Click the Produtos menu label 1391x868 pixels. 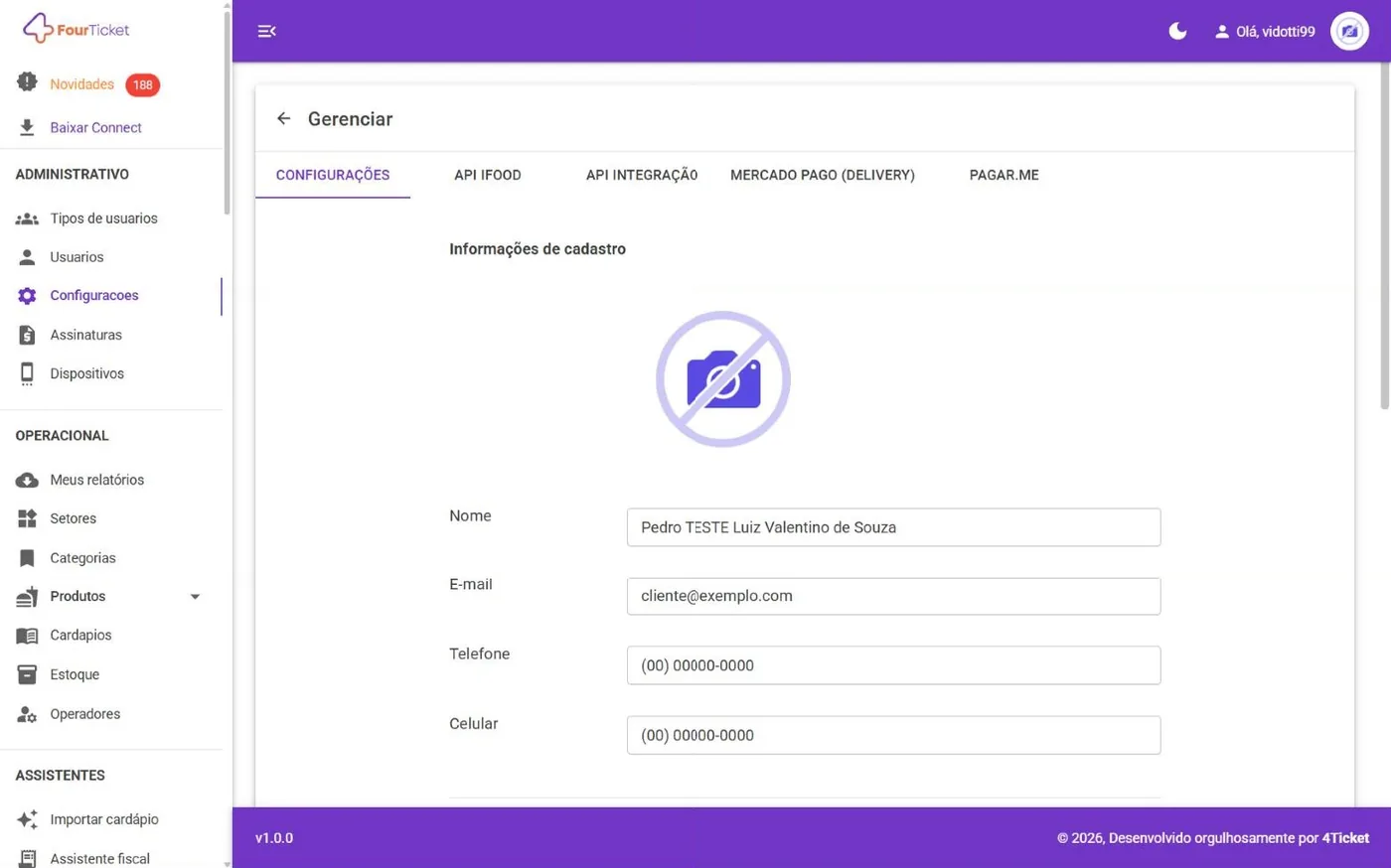(x=77, y=597)
